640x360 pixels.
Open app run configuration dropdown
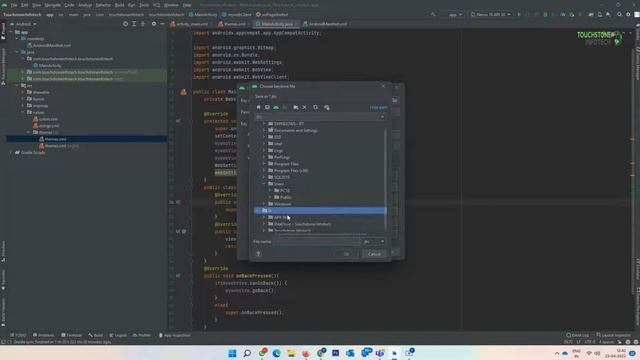pos(452,15)
